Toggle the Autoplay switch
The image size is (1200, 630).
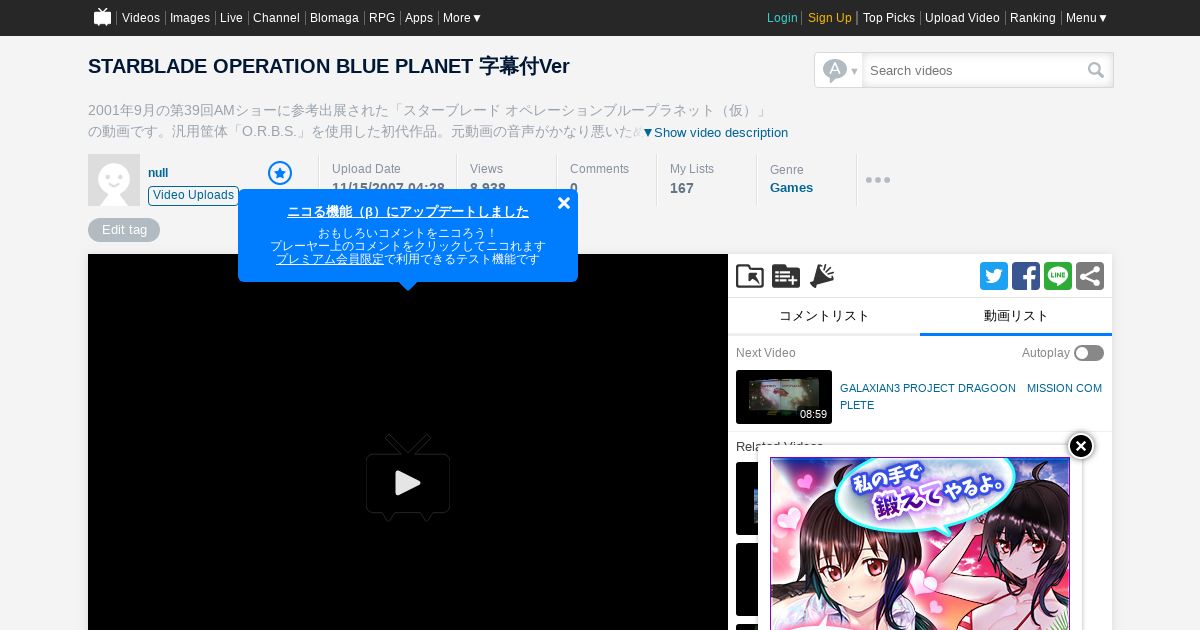point(1089,353)
